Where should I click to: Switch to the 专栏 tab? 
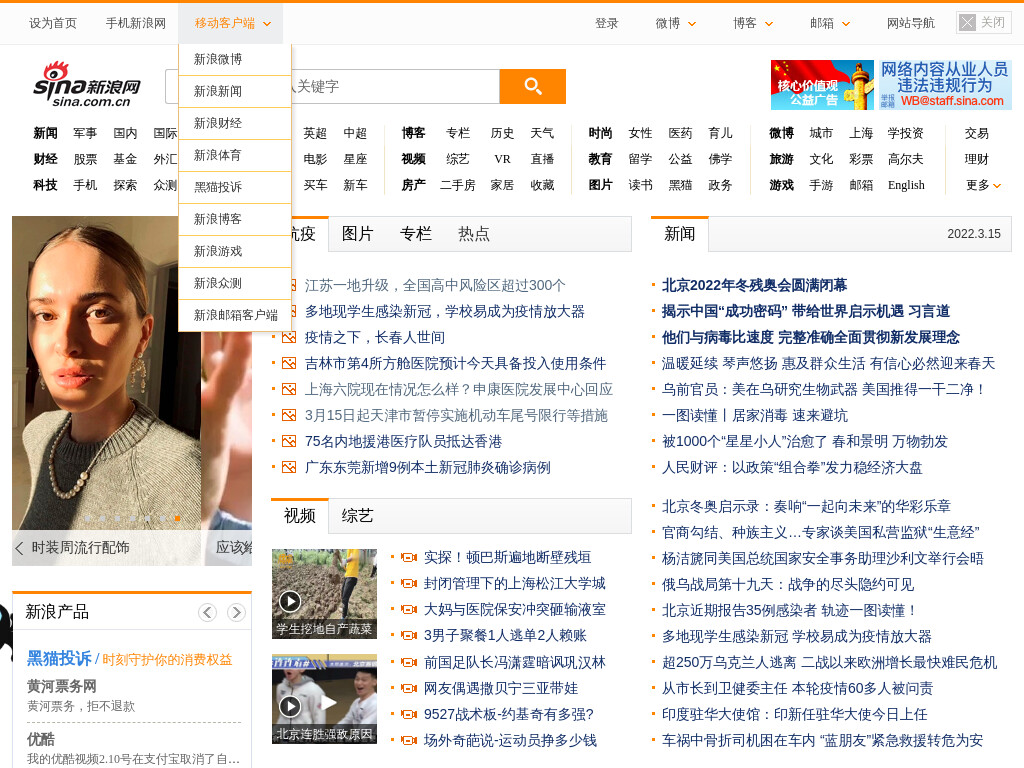click(x=415, y=234)
